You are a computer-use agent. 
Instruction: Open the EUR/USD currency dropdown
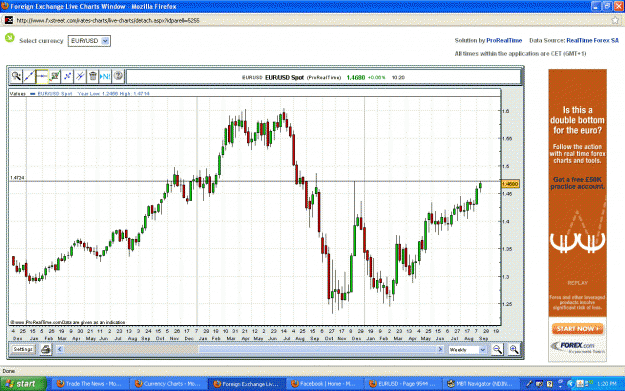pyautogui.click(x=89, y=41)
